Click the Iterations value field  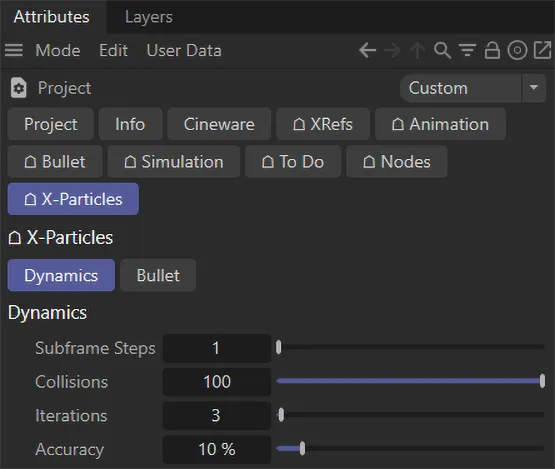coord(217,415)
